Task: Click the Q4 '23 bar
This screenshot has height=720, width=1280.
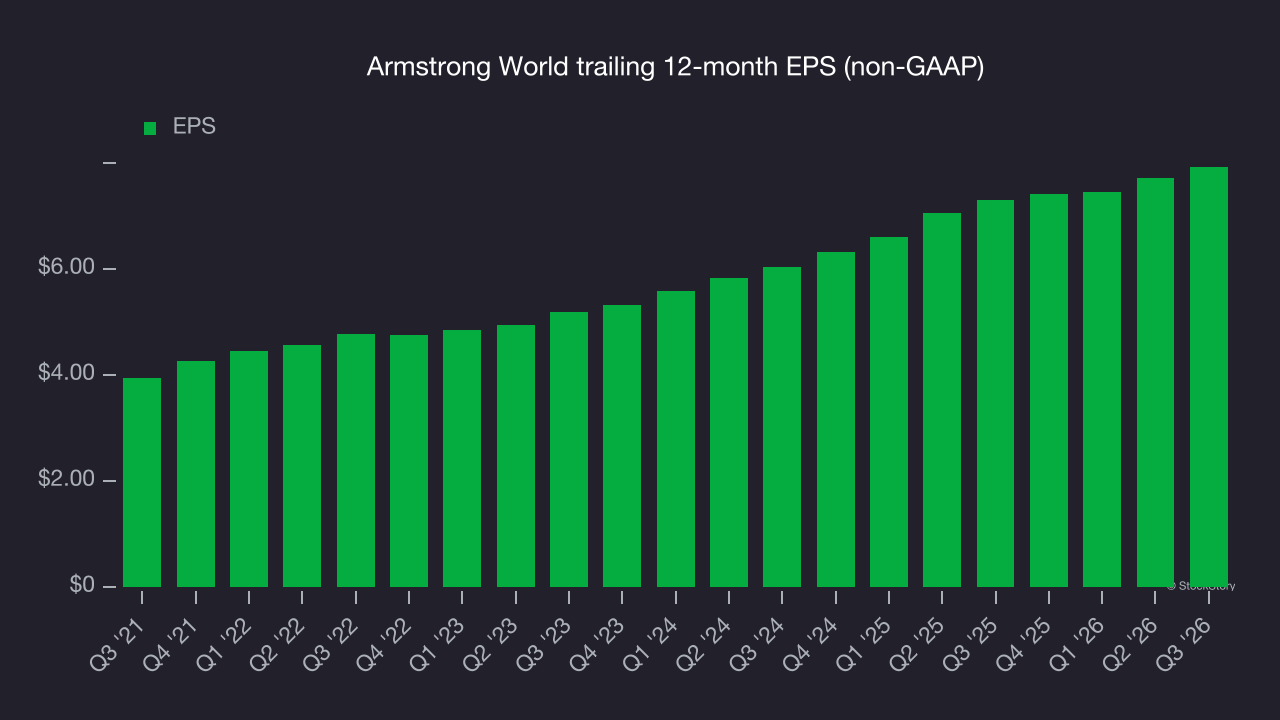Action: coord(622,446)
